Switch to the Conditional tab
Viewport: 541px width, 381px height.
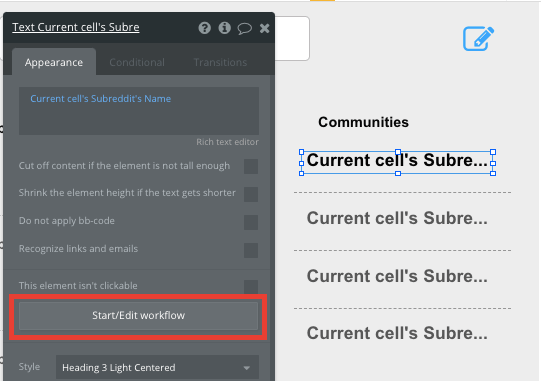[x=137, y=62]
